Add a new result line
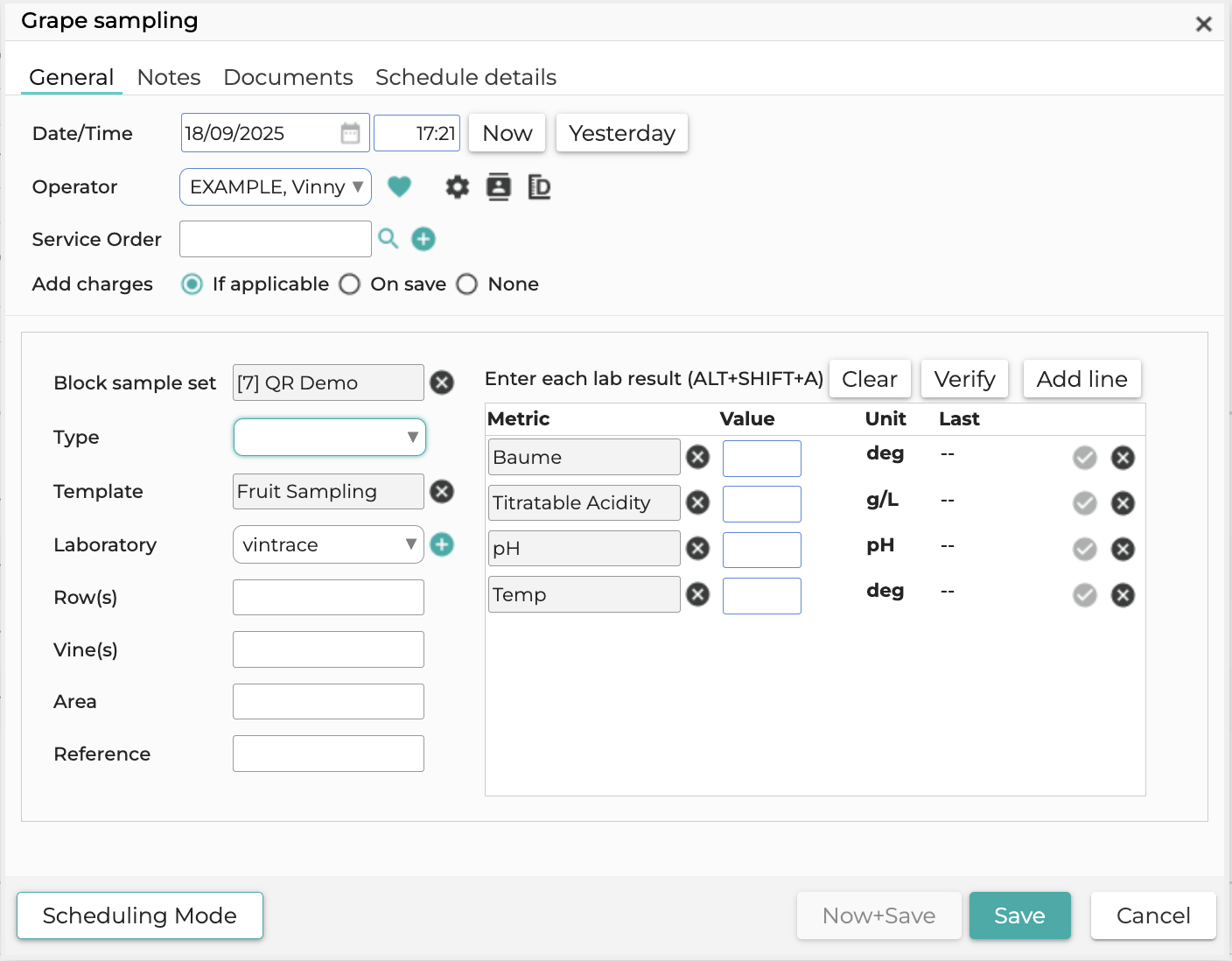The width and height of the screenshot is (1232, 961). point(1082,379)
